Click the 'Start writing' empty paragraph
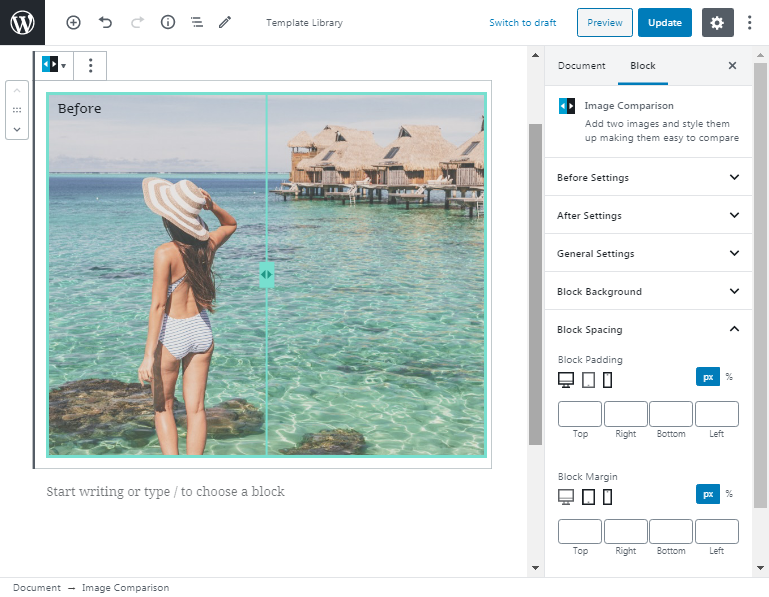 (x=165, y=492)
